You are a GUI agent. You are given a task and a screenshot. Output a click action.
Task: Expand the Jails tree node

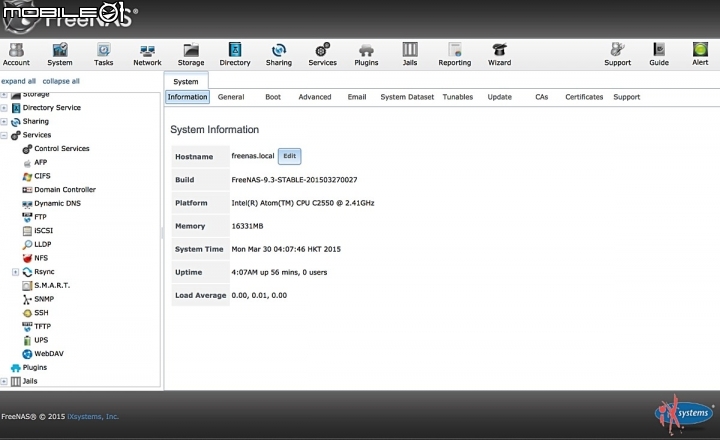[x=4, y=381]
